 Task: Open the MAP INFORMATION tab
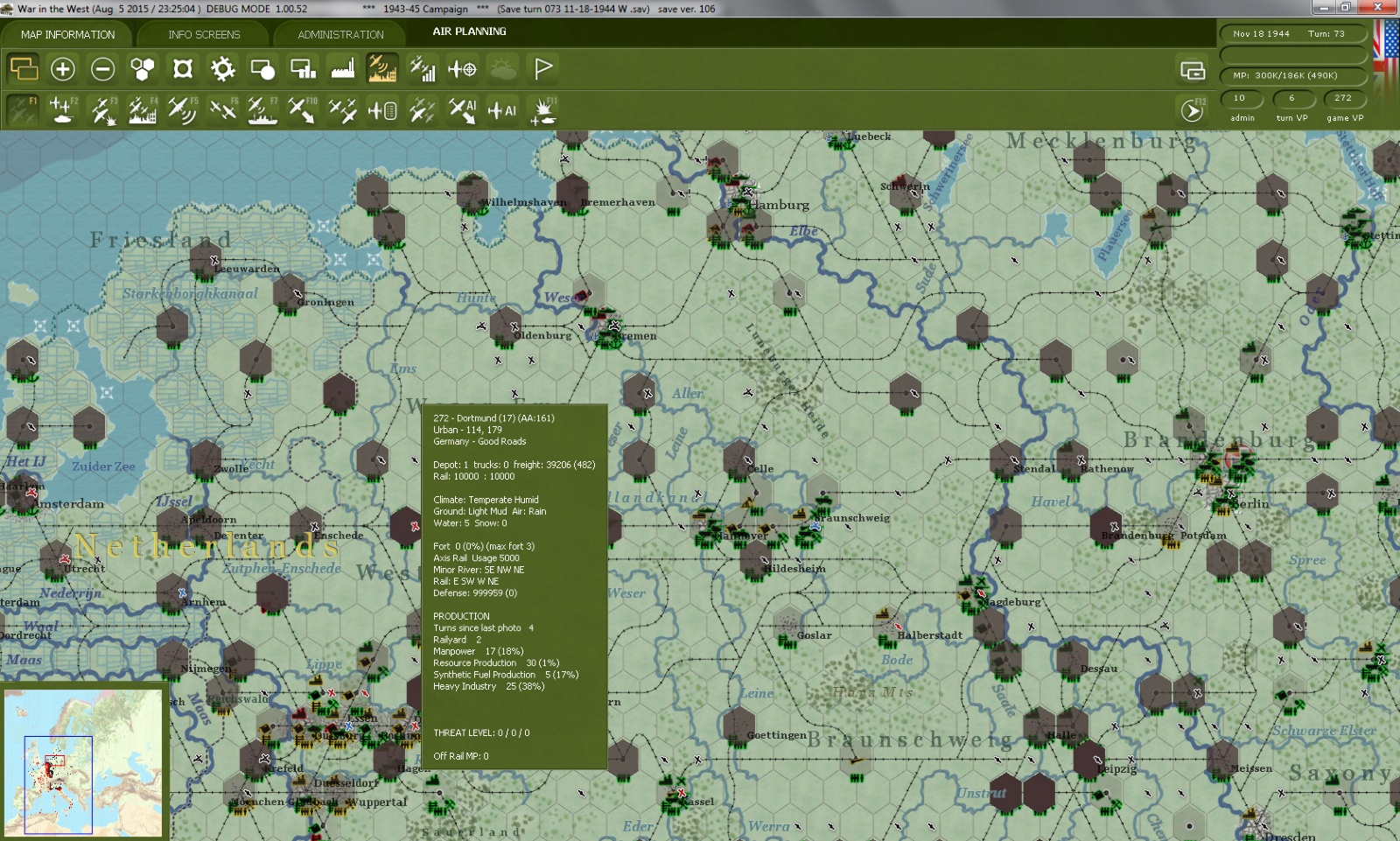click(67, 35)
